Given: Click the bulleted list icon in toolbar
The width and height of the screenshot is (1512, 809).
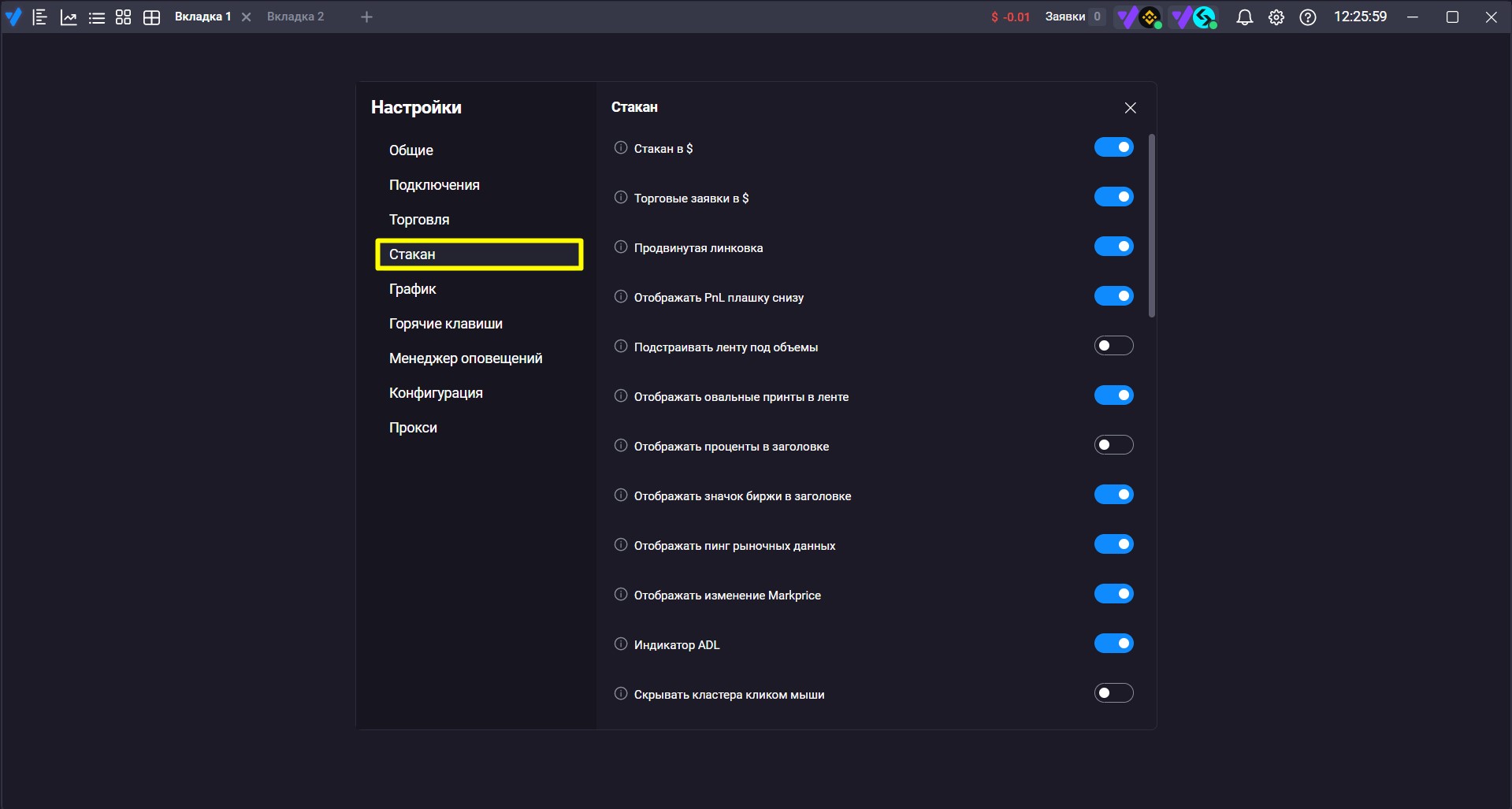Looking at the screenshot, I should (97, 17).
